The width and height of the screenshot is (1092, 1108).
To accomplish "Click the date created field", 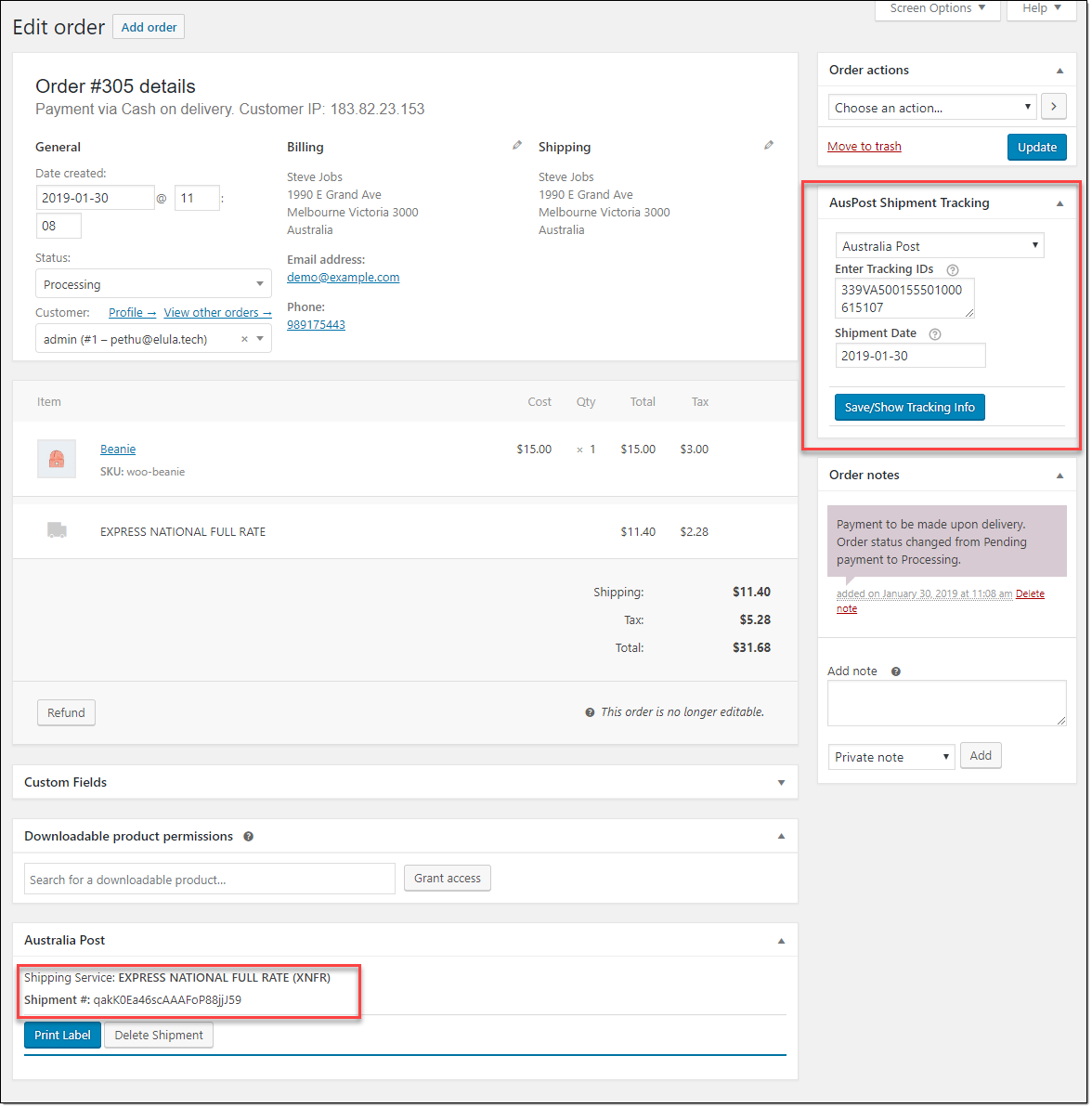I will (96, 198).
